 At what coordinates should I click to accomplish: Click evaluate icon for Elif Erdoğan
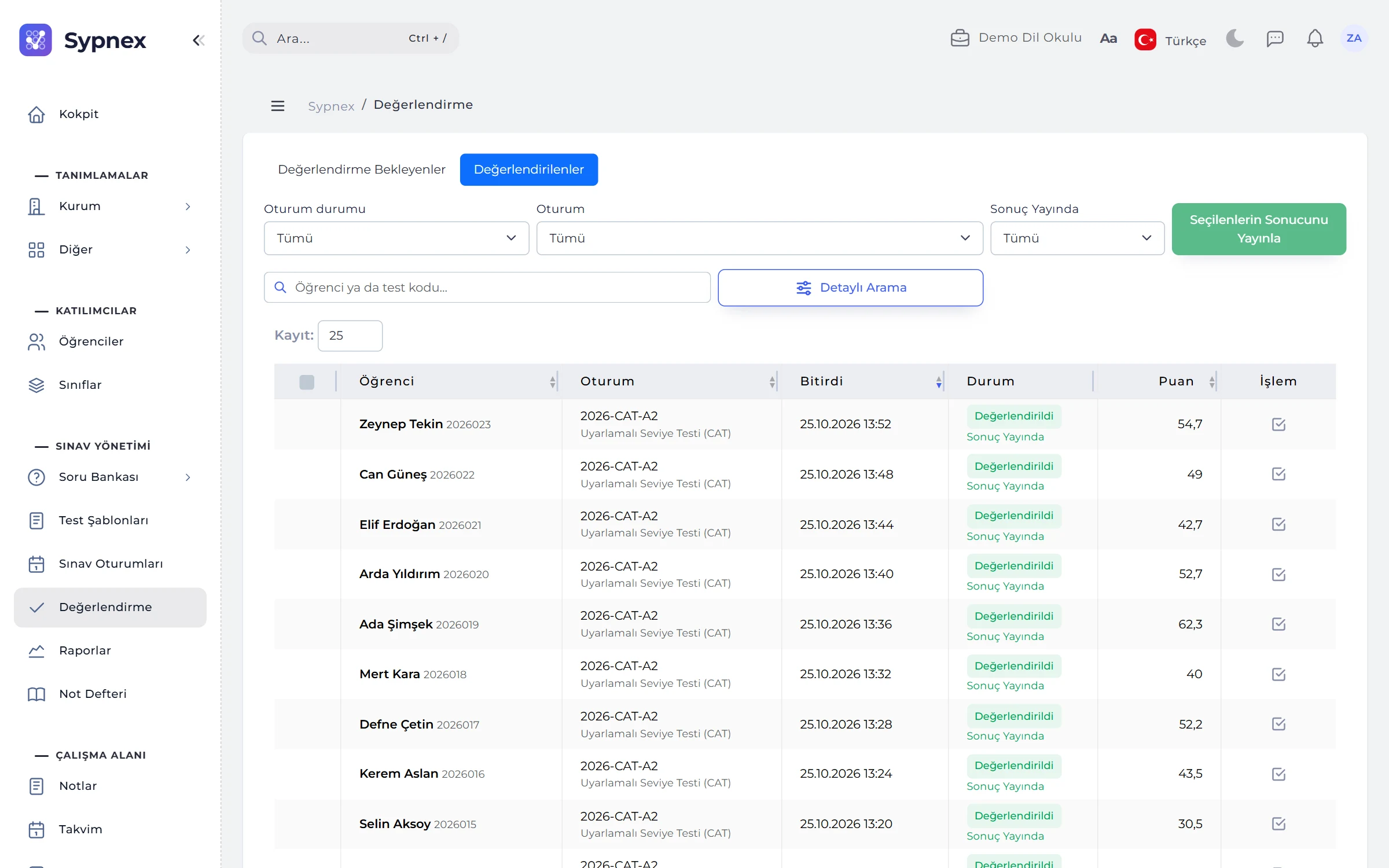1278,524
